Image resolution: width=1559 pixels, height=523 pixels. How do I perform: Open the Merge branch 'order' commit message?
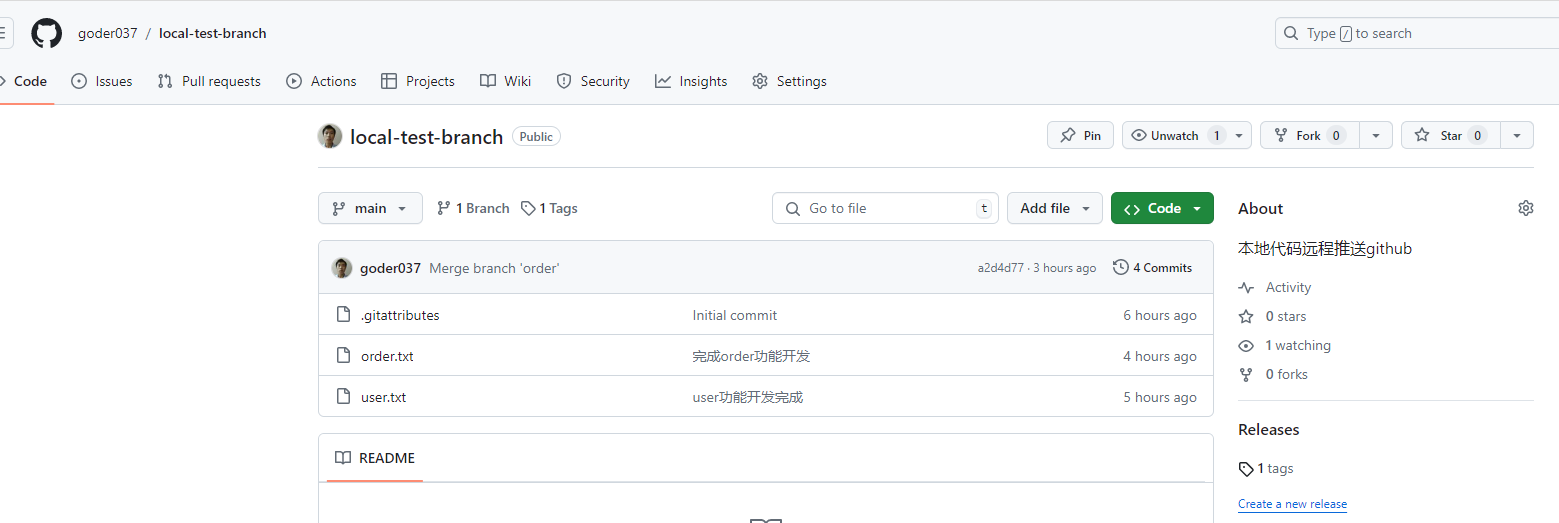(494, 268)
